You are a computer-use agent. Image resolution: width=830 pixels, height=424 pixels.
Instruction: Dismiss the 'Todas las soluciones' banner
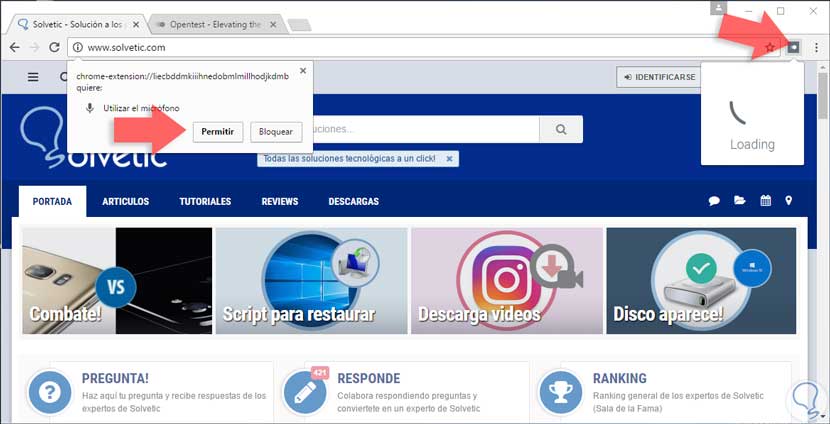coord(449,159)
